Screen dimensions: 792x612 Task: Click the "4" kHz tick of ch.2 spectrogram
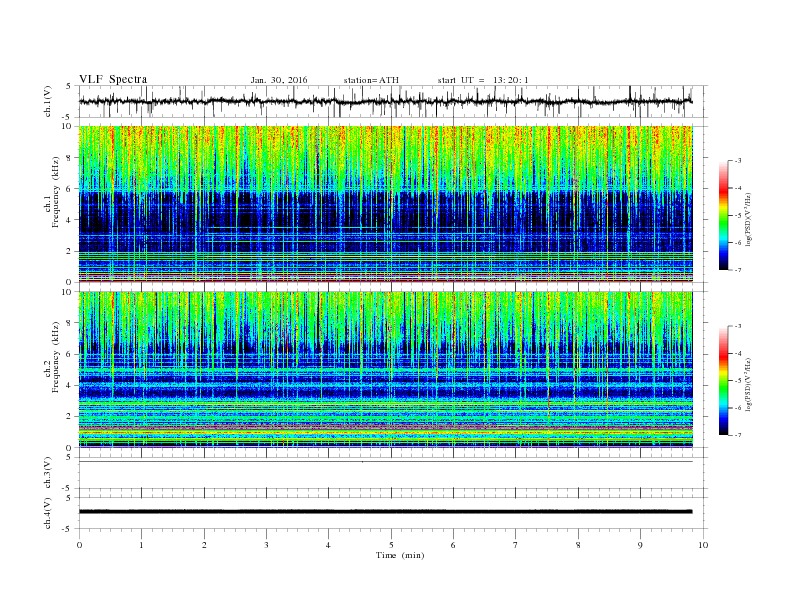tap(70, 386)
